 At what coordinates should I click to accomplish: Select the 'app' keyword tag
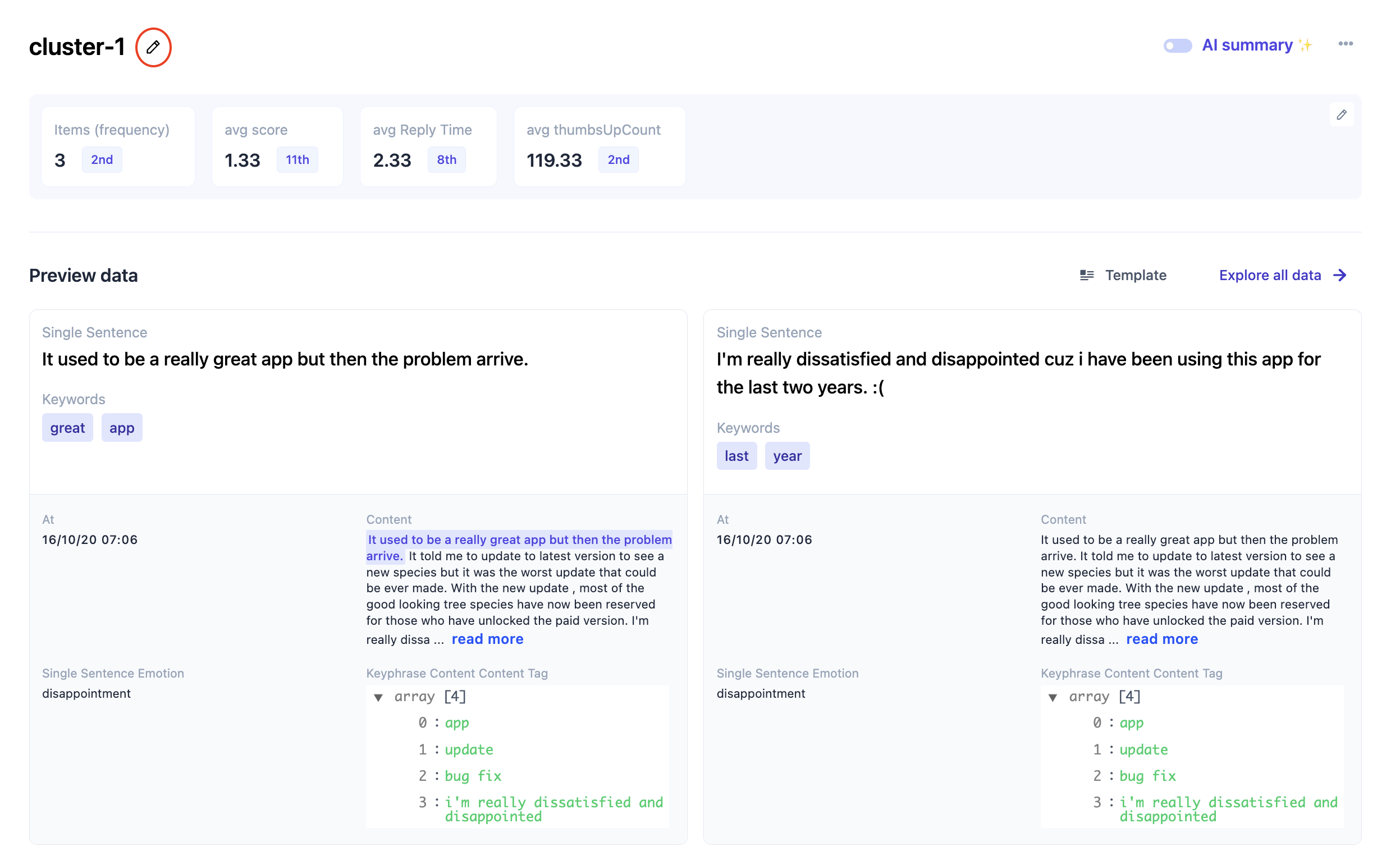pos(122,428)
